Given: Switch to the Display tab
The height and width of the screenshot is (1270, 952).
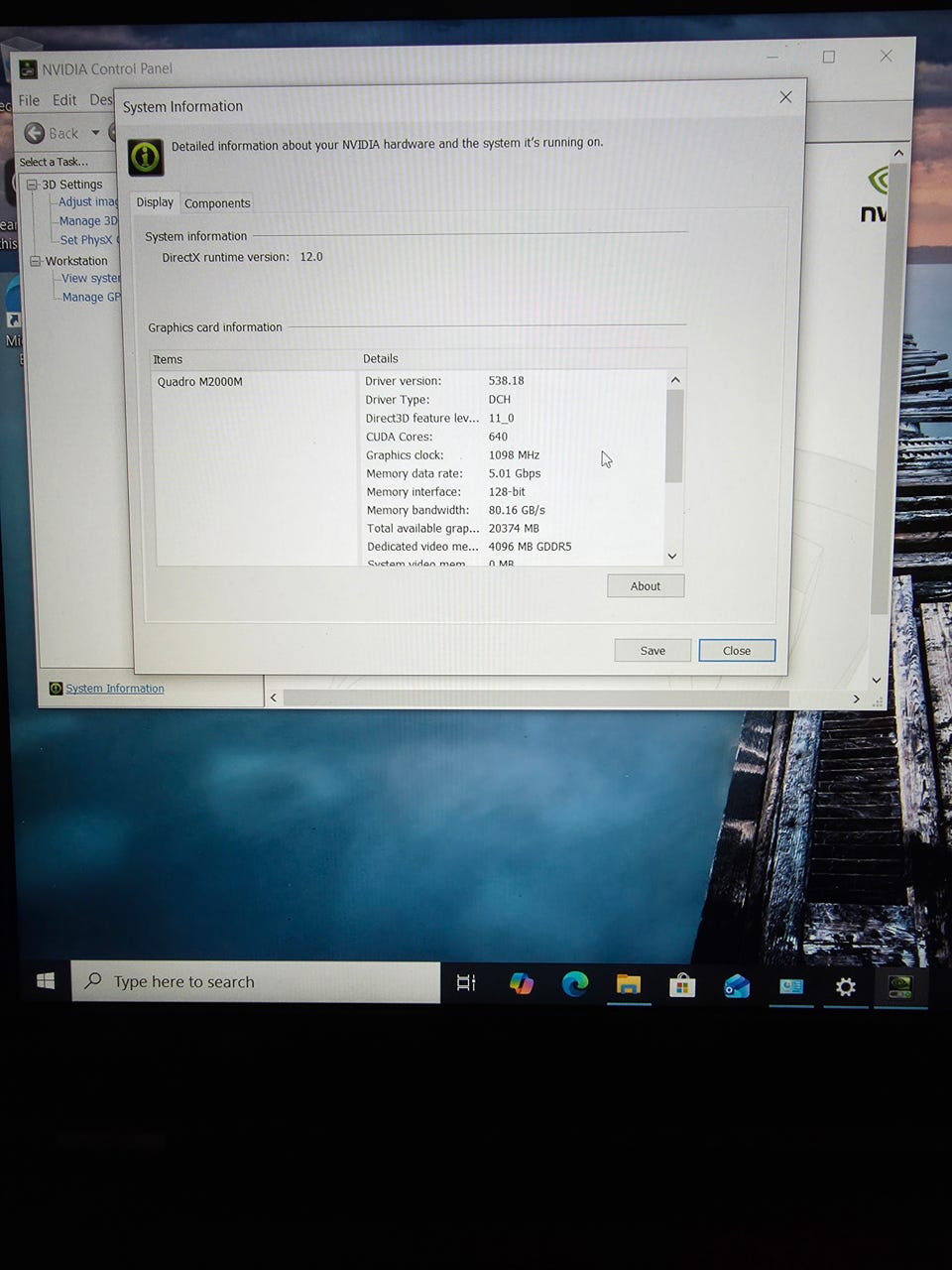Looking at the screenshot, I should click(x=155, y=202).
